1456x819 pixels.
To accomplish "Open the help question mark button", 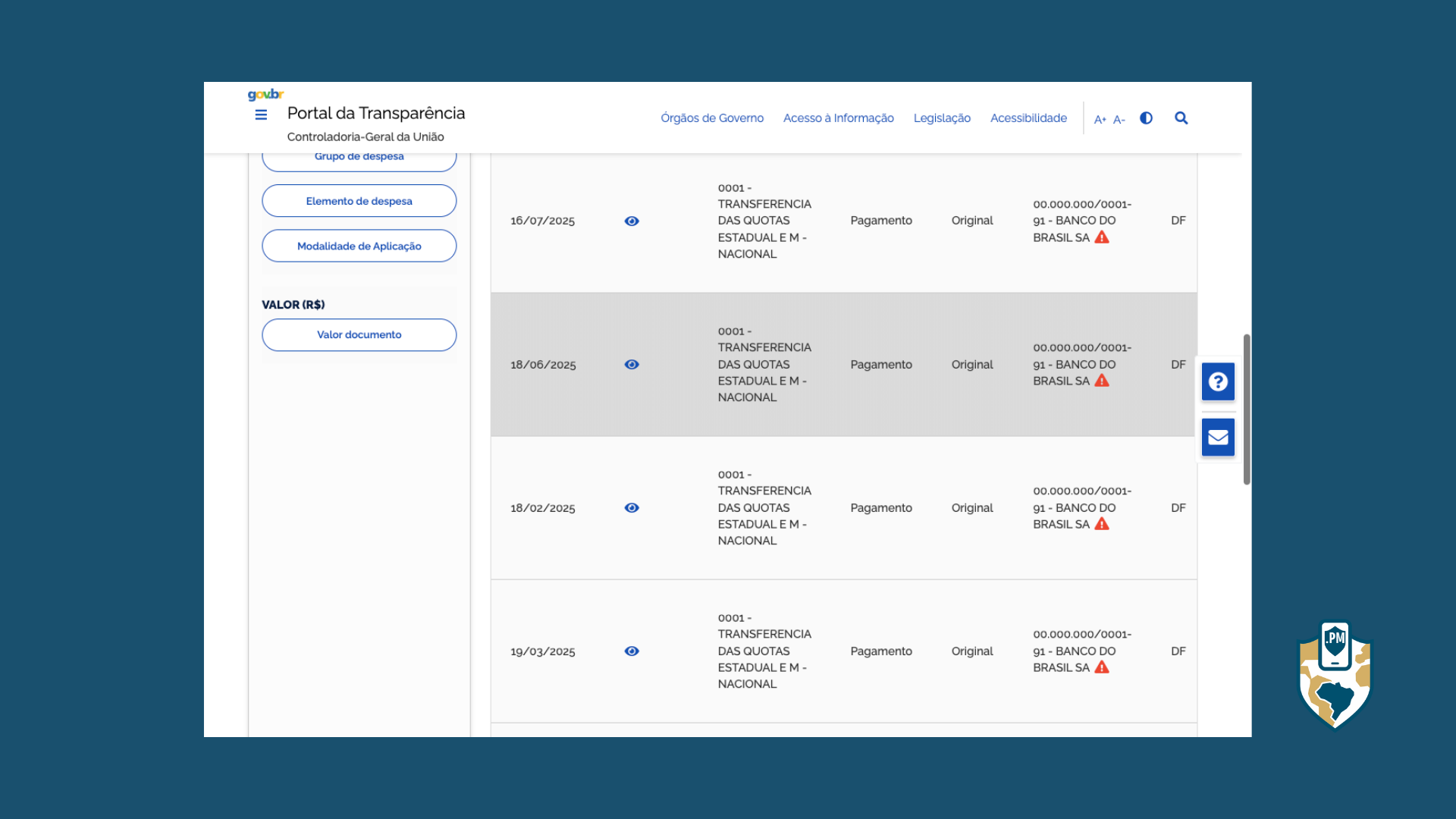I will click(1218, 381).
